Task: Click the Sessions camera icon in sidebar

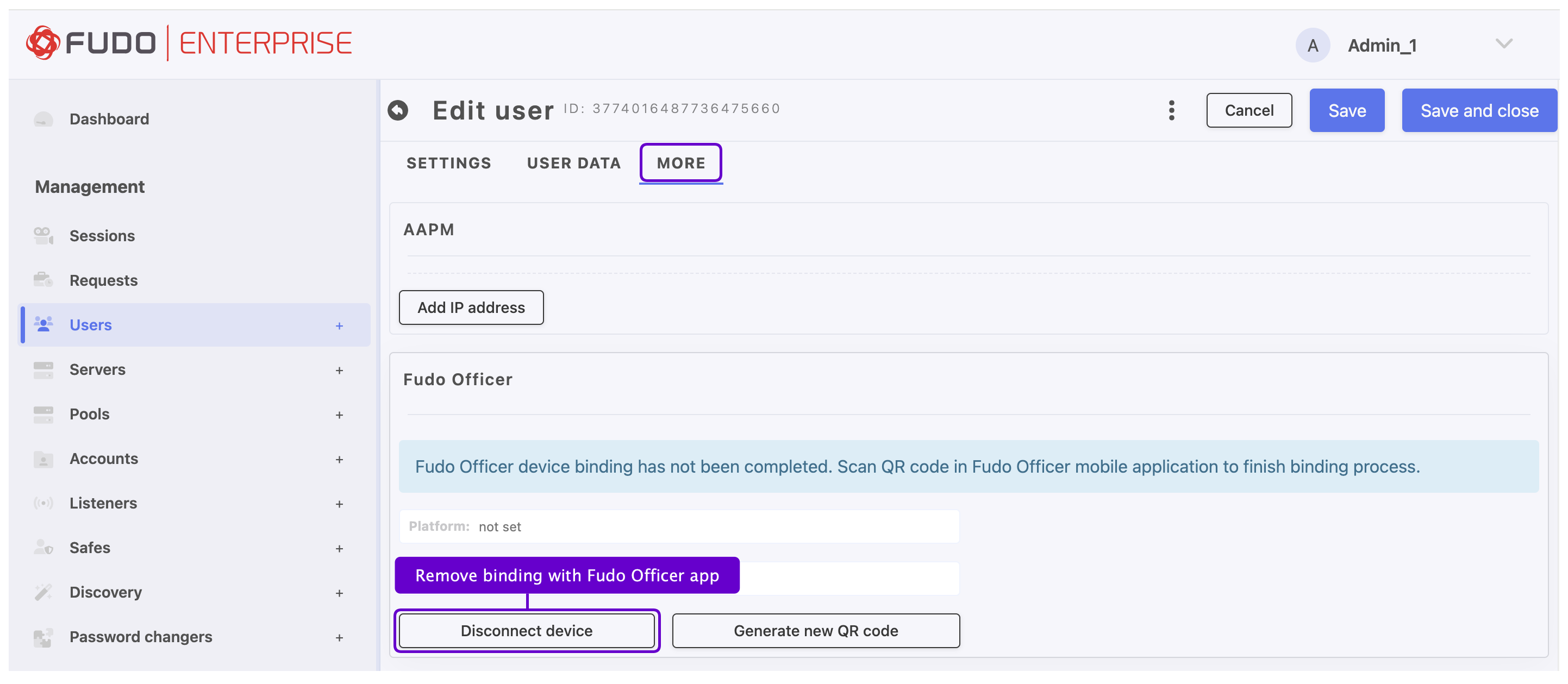Action: pyautogui.click(x=43, y=235)
